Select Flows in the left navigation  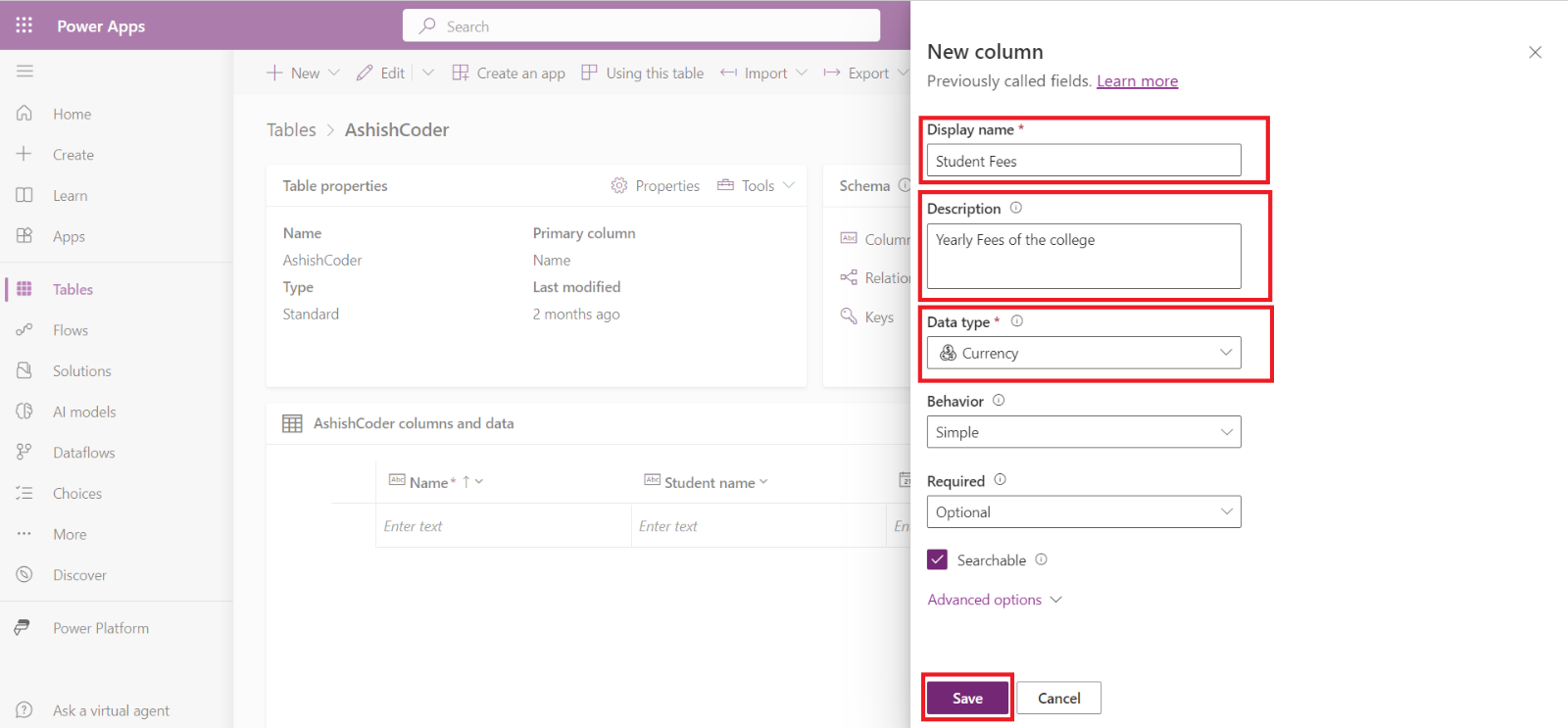(x=71, y=330)
